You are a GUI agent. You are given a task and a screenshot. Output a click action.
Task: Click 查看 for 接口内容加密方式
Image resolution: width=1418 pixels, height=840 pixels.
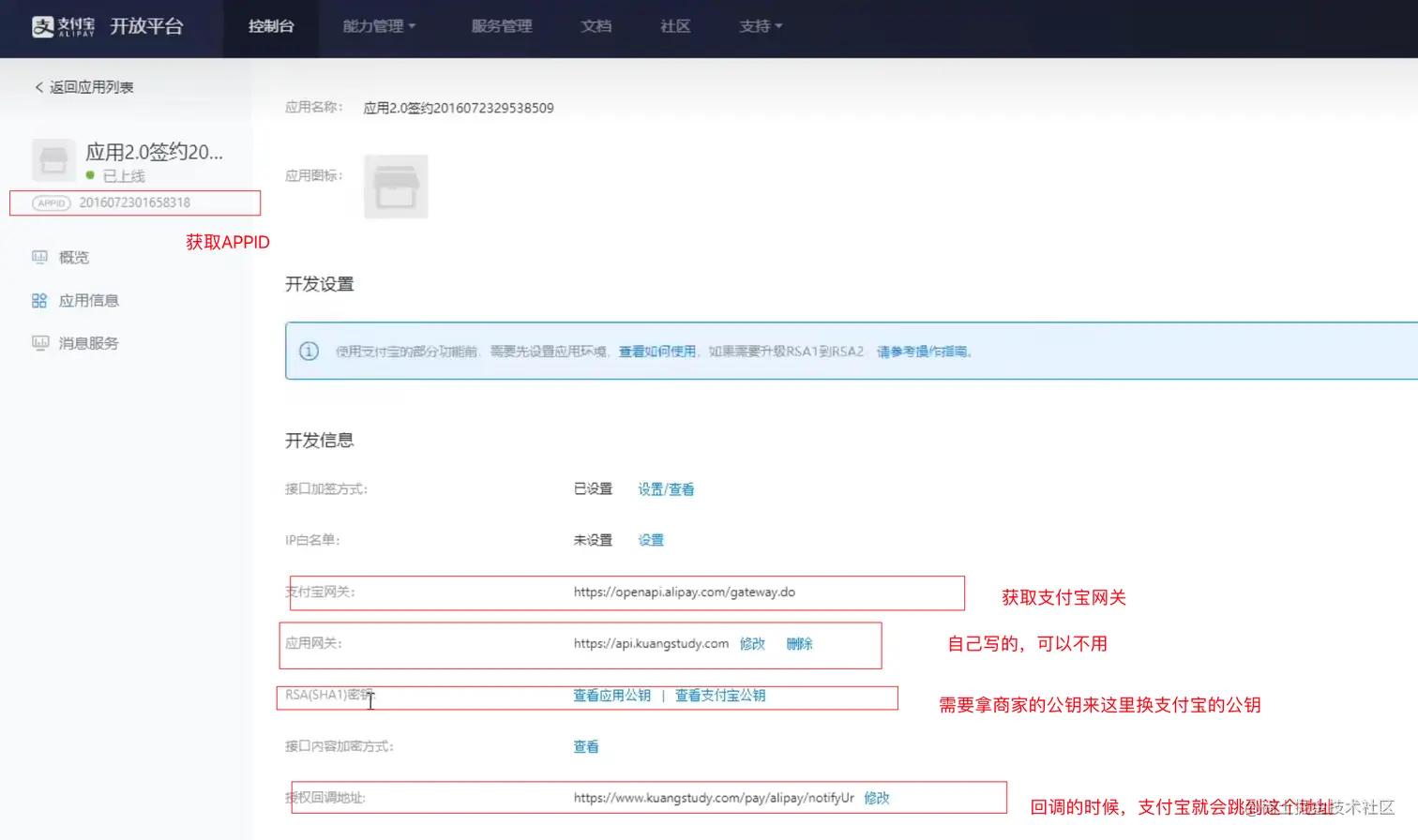click(586, 747)
